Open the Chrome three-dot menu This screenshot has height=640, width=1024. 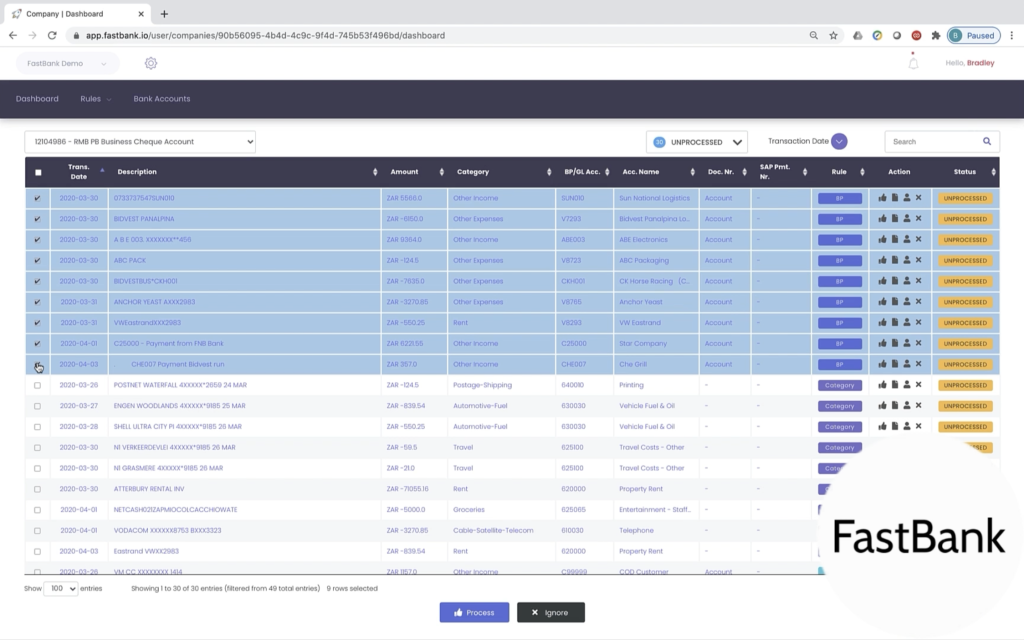point(1012,35)
